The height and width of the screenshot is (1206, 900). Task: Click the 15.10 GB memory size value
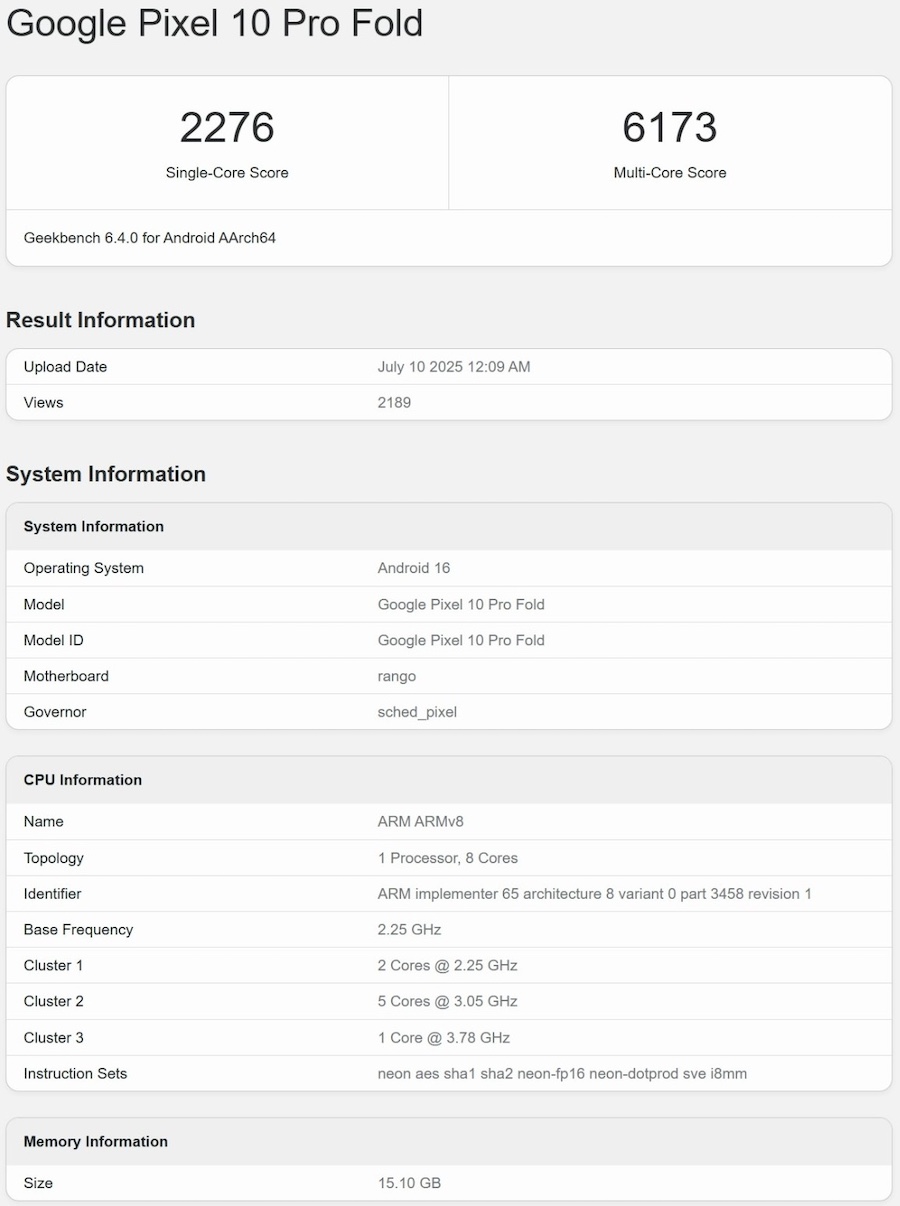click(409, 1183)
